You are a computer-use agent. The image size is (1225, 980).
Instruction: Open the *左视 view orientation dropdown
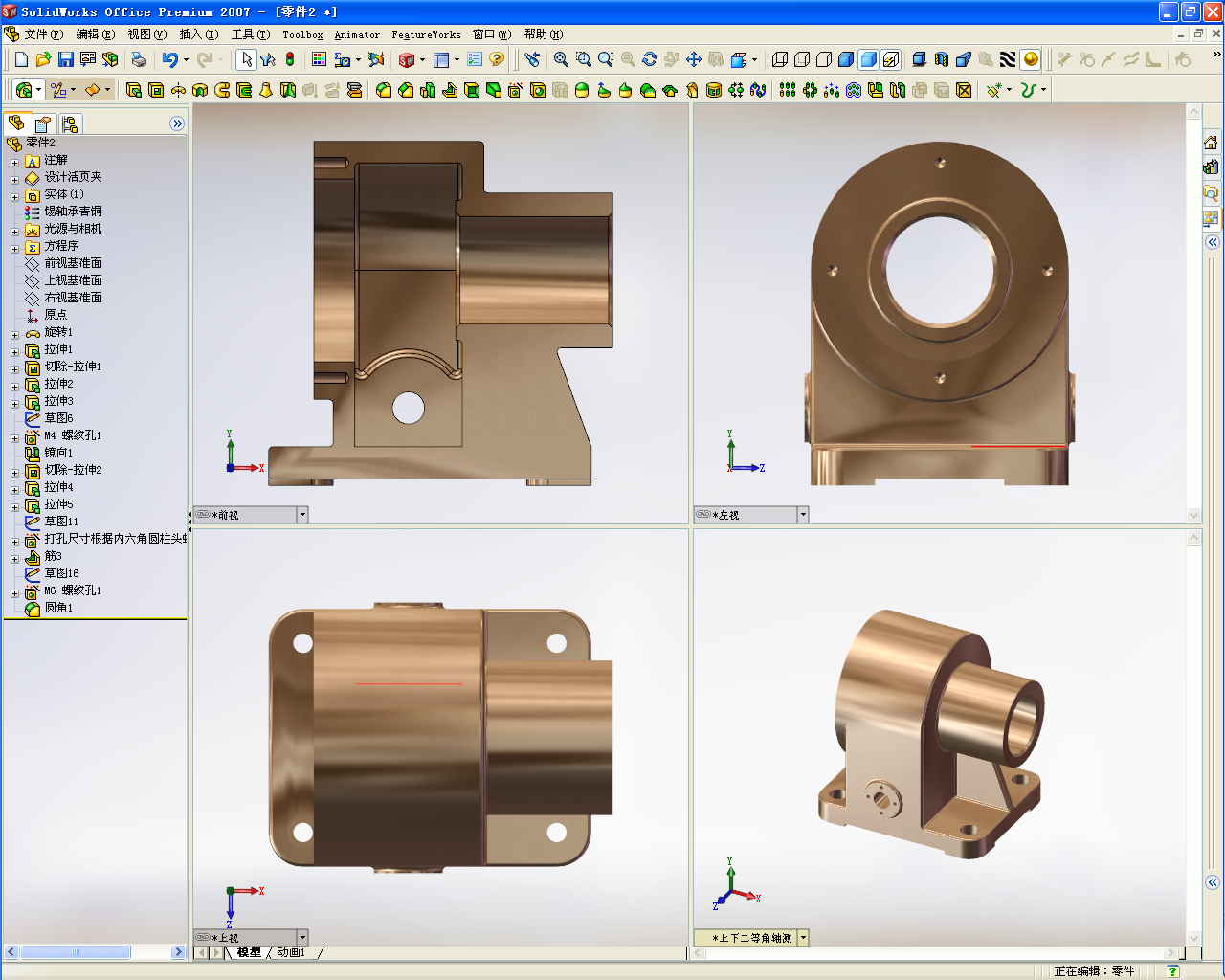tap(803, 515)
